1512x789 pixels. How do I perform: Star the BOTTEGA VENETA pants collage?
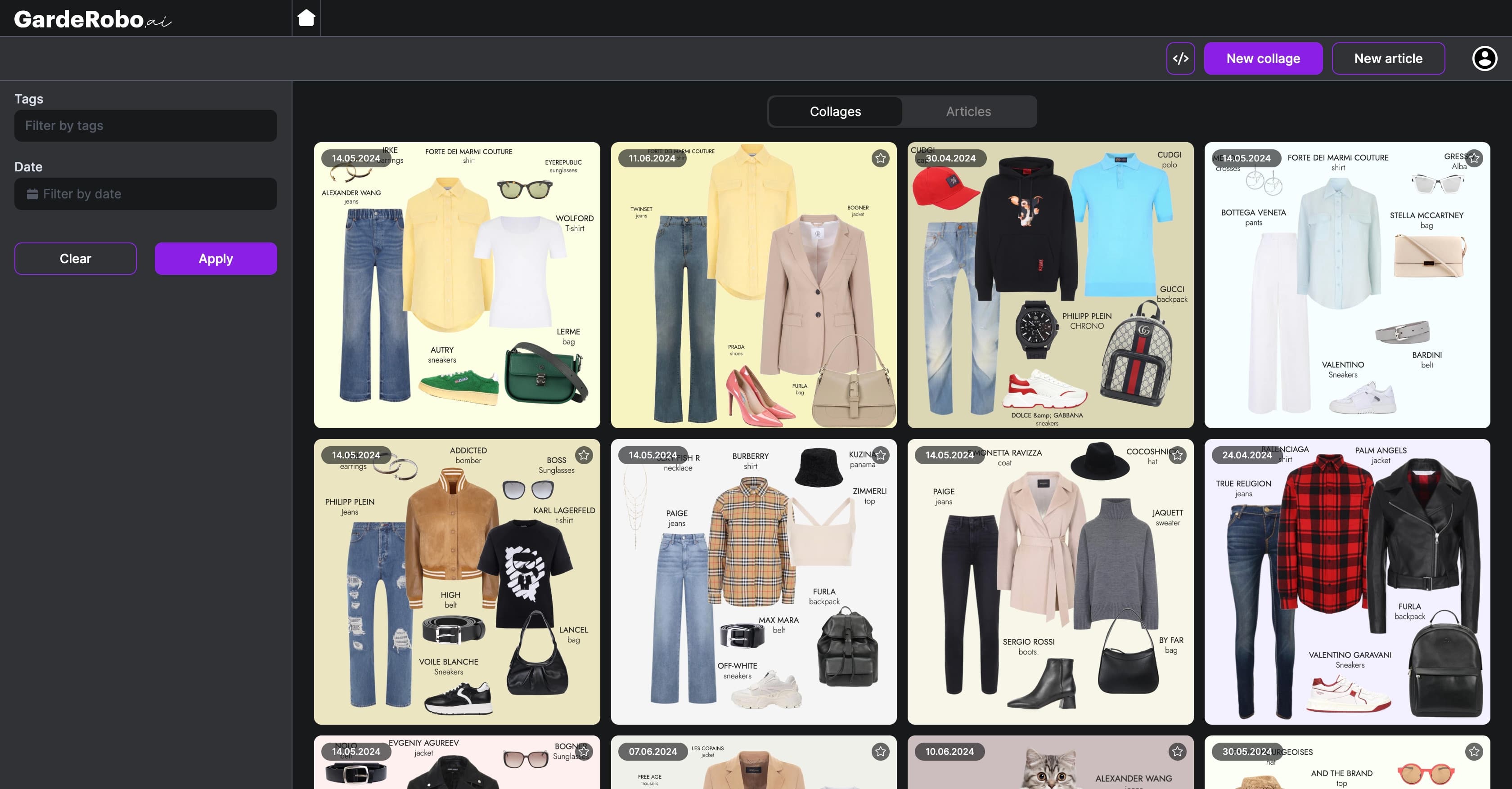(1473, 158)
